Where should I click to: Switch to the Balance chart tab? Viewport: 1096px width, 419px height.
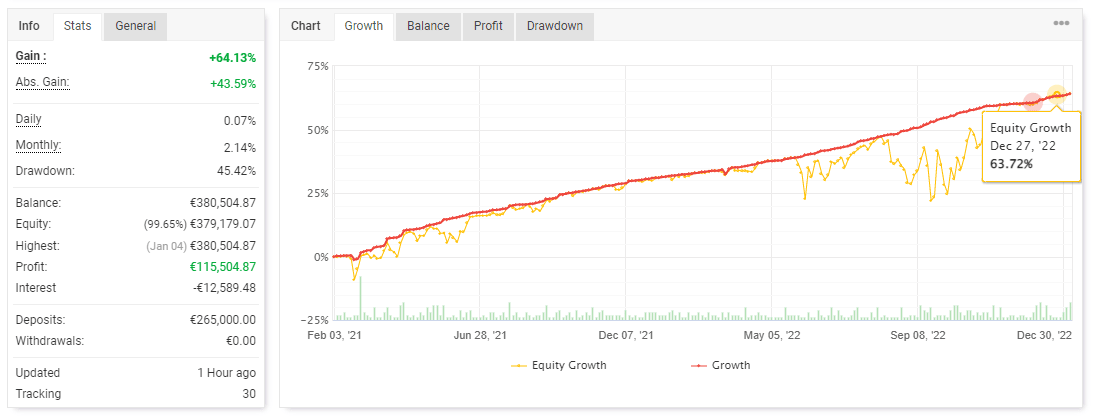click(428, 26)
